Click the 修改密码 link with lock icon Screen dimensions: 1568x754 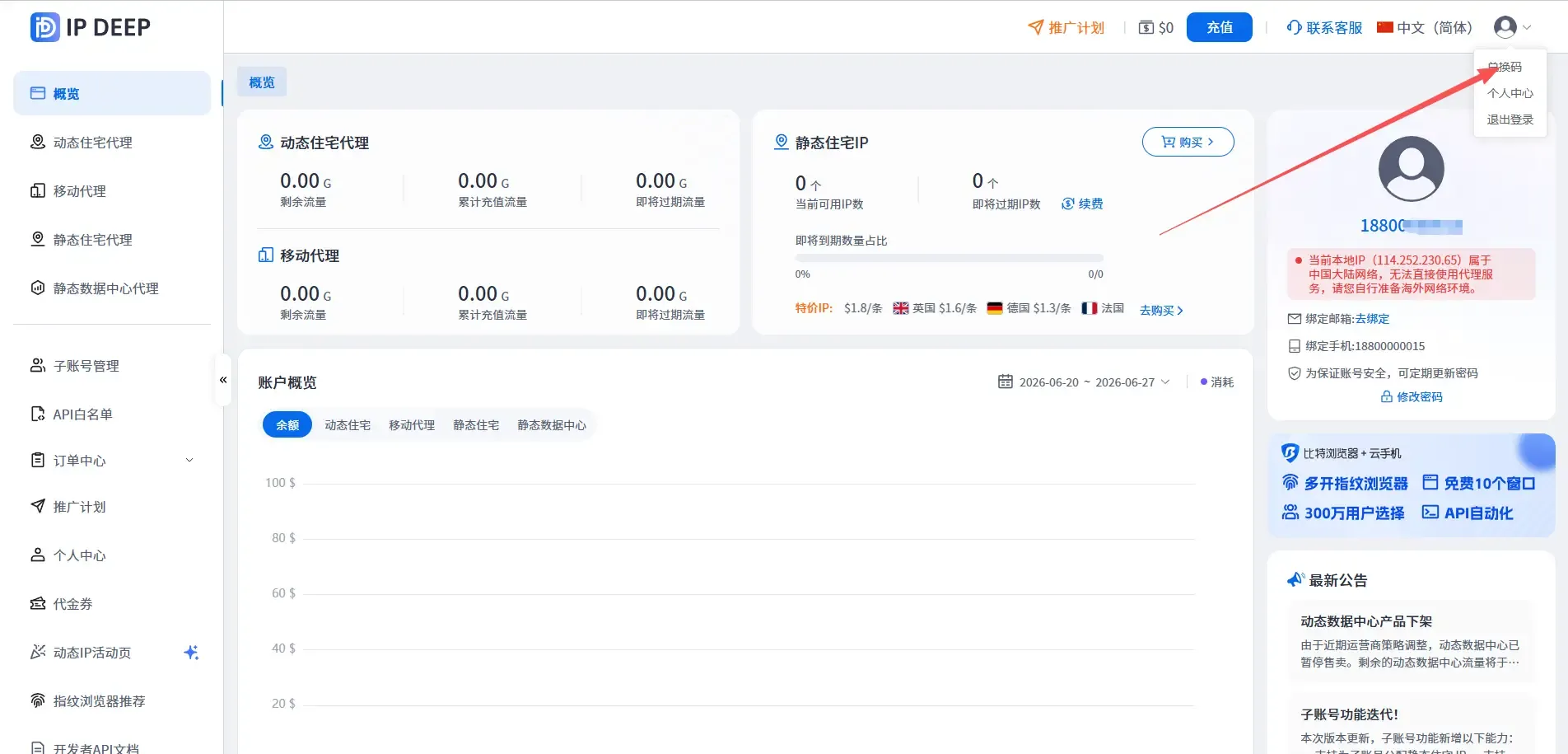(x=1412, y=396)
